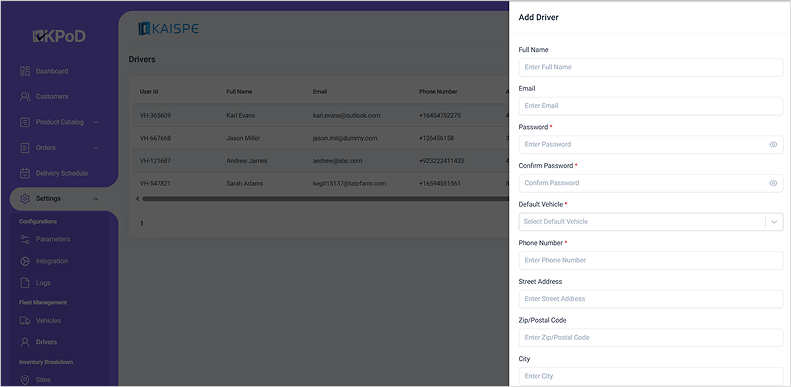Image resolution: width=791 pixels, height=387 pixels.
Task: Click the Select Default Vehicle combo box
Action: point(651,222)
